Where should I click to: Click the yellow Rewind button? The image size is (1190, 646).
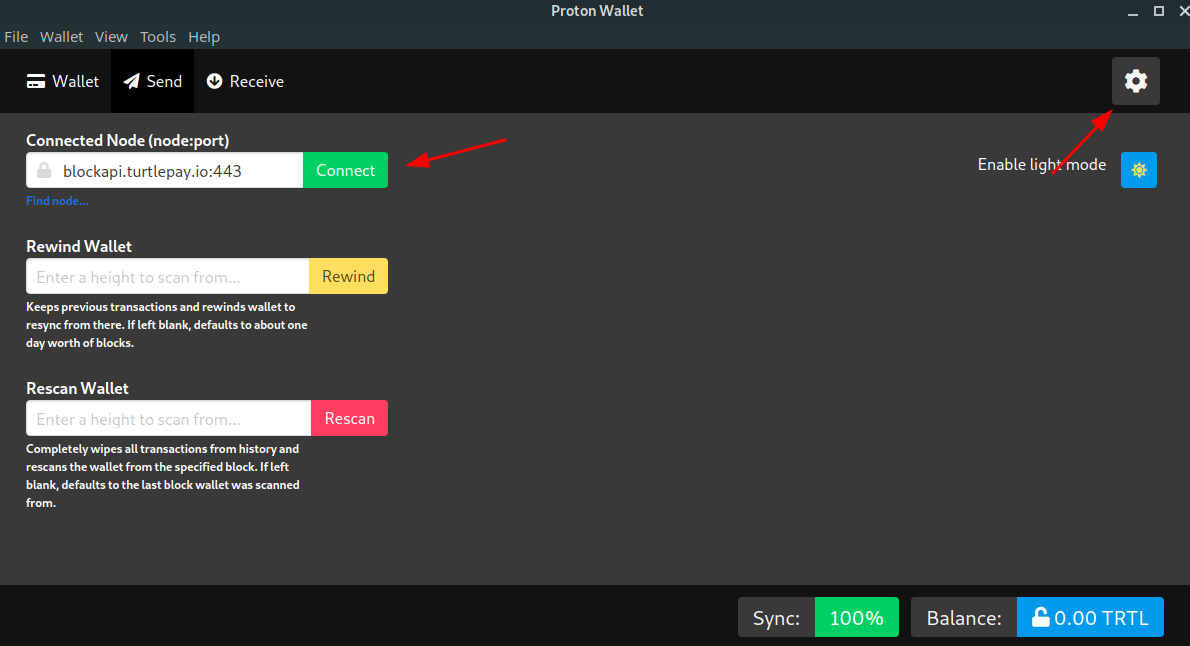[x=348, y=276]
